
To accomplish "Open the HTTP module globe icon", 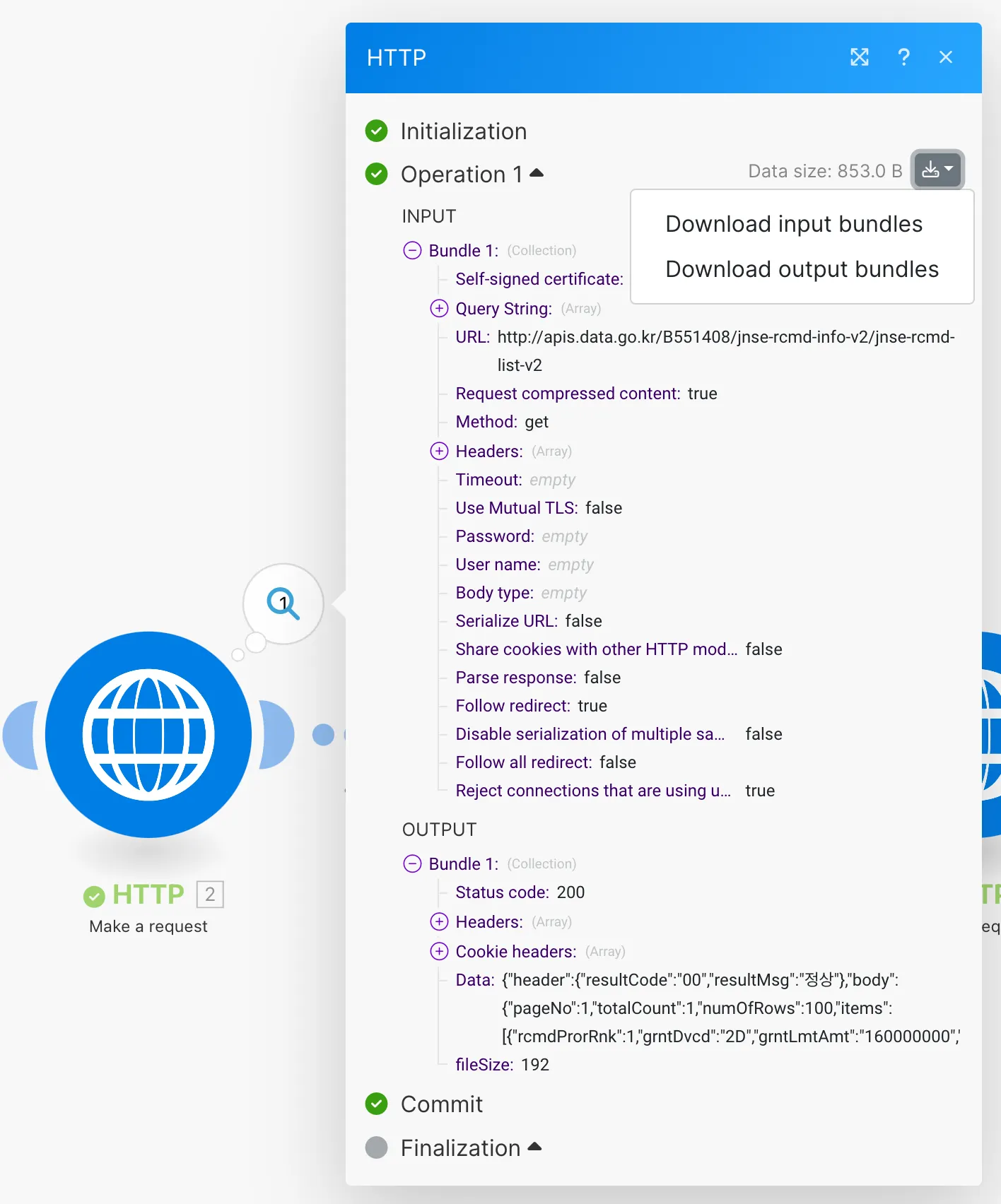I will pos(148,735).
